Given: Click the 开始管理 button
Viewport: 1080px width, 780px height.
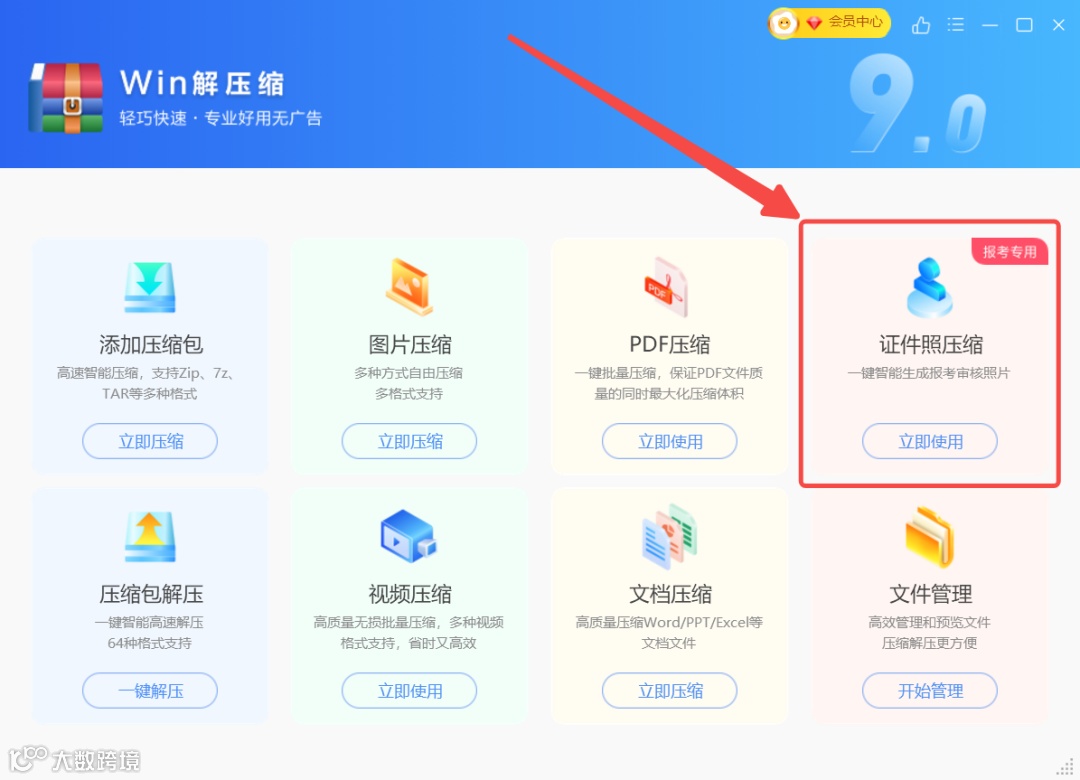Looking at the screenshot, I should 930,690.
